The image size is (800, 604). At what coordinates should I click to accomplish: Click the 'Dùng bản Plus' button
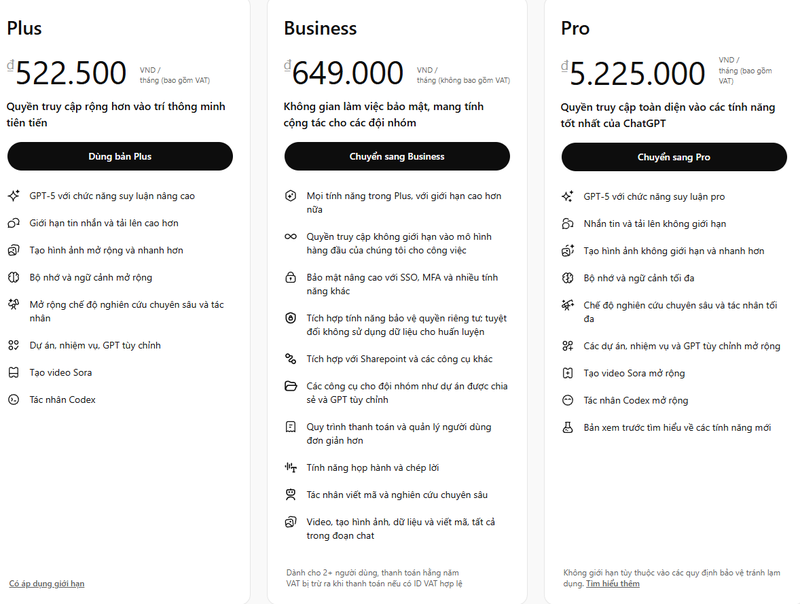(120, 156)
